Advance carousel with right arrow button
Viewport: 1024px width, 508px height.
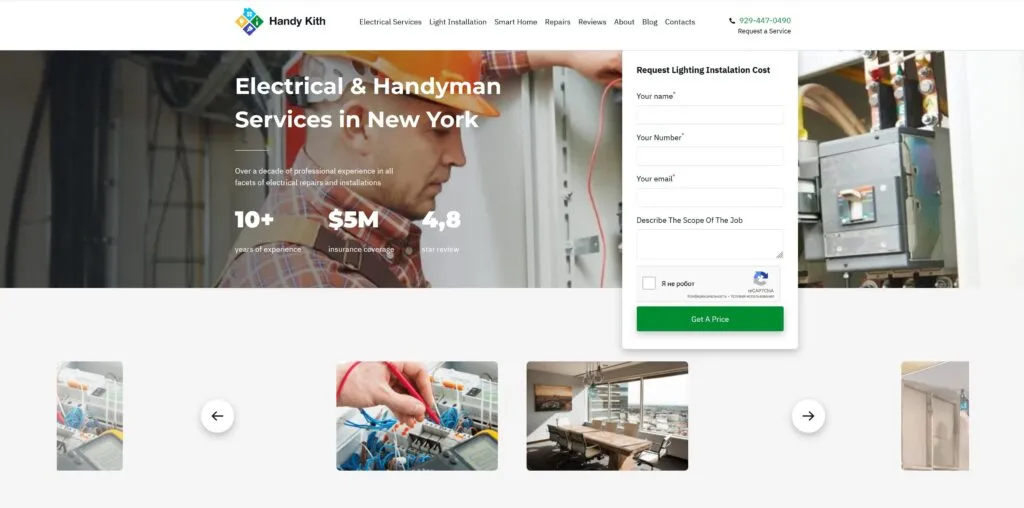(808, 416)
